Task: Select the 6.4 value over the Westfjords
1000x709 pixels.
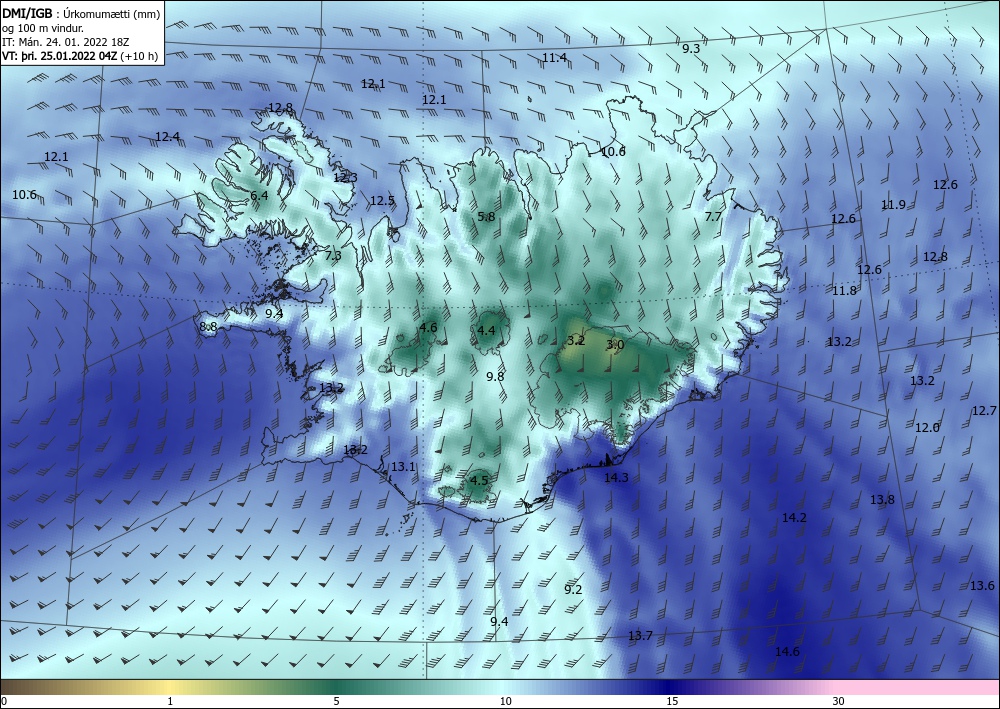Action: tap(259, 196)
